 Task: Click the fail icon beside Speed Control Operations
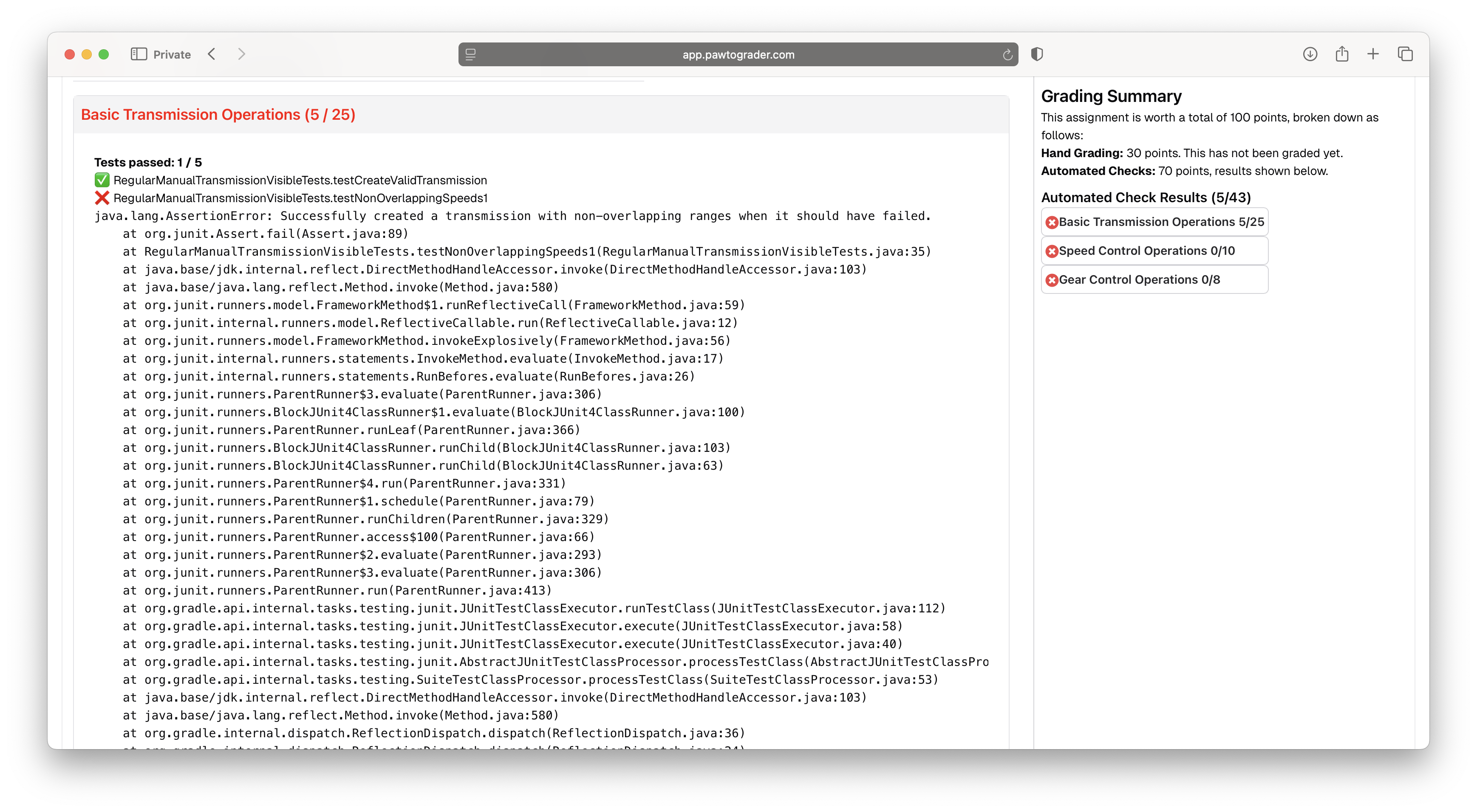pos(1052,251)
